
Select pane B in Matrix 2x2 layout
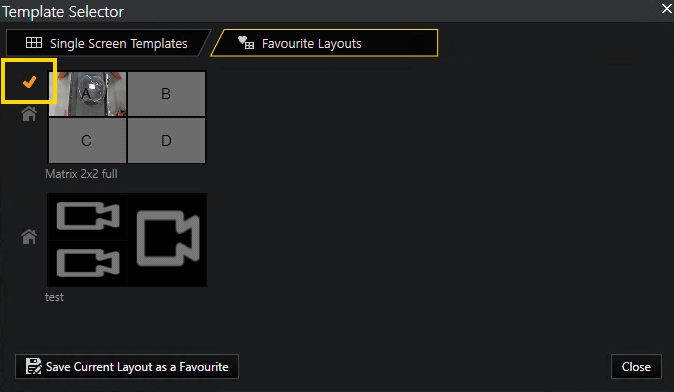166,94
